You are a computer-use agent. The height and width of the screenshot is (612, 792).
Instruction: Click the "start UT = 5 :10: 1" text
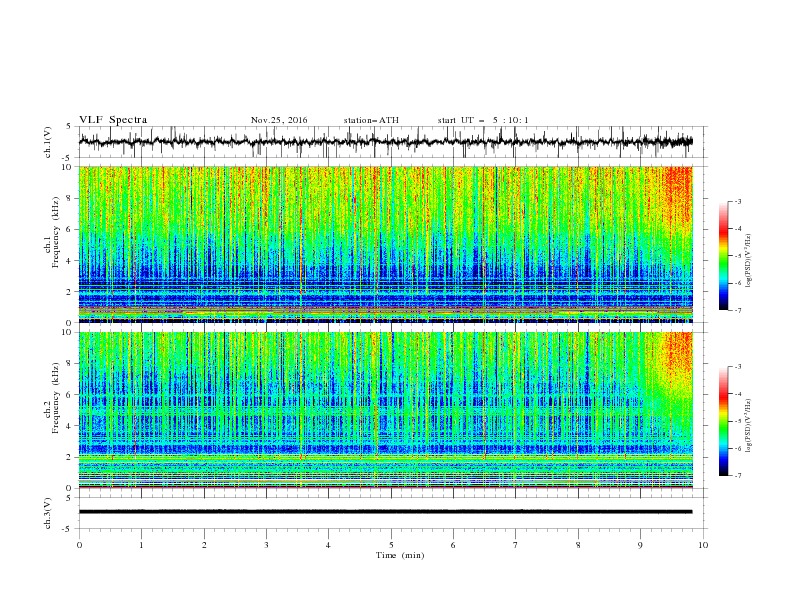483,120
